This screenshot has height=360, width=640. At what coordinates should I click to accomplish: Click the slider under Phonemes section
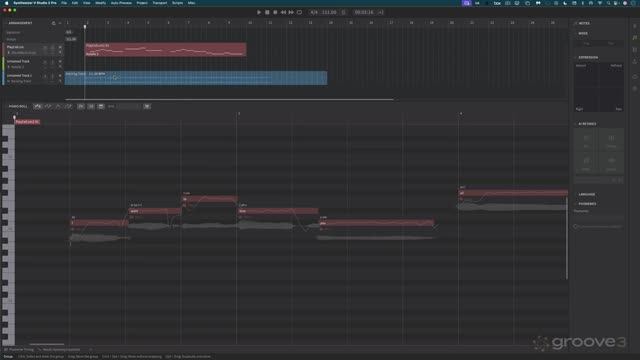598,227
